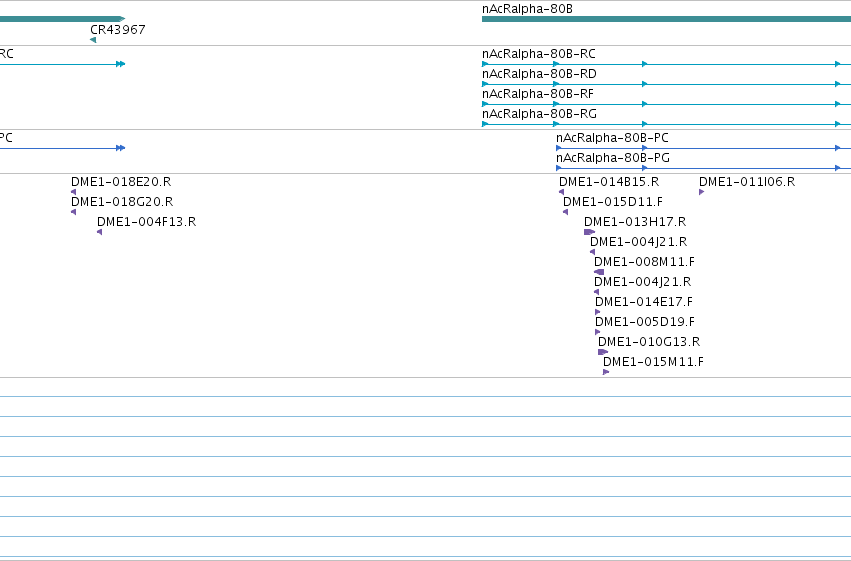Click the DME1-004F13.R arrow glyph
This screenshot has width=851, height=561.
point(99,232)
